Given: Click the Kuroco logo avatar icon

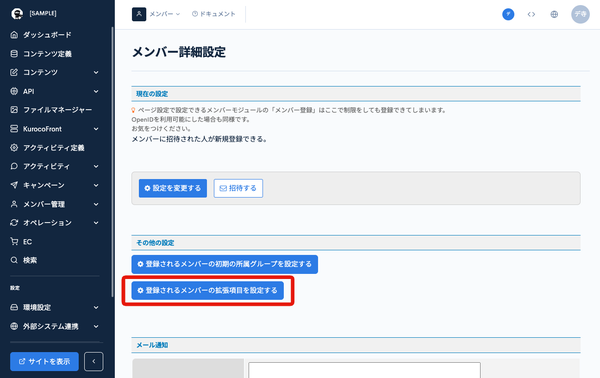Looking at the screenshot, I should coord(17,13).
